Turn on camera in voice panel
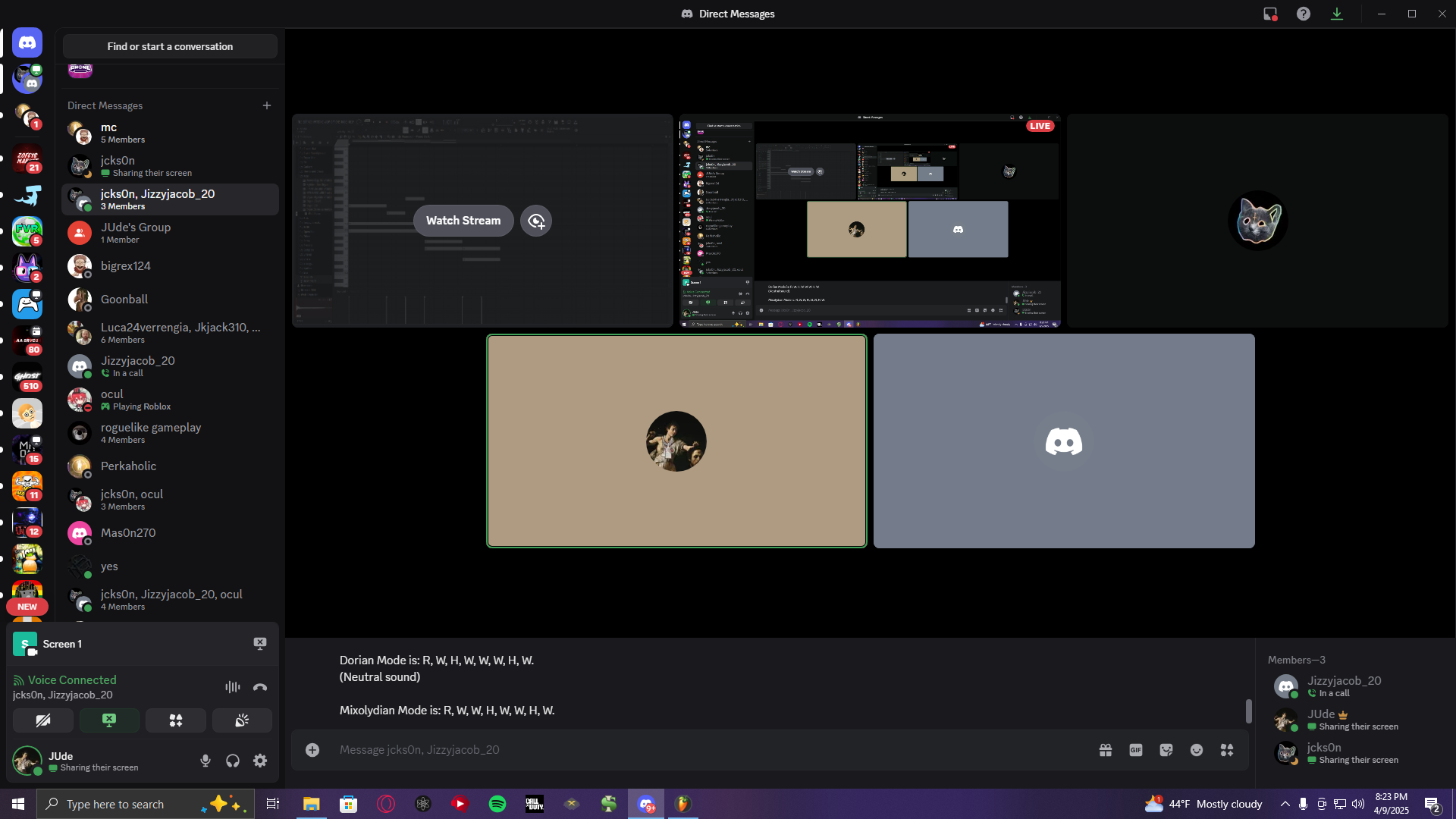Screen dimensions: 1456x819 (x=43, y=720)
